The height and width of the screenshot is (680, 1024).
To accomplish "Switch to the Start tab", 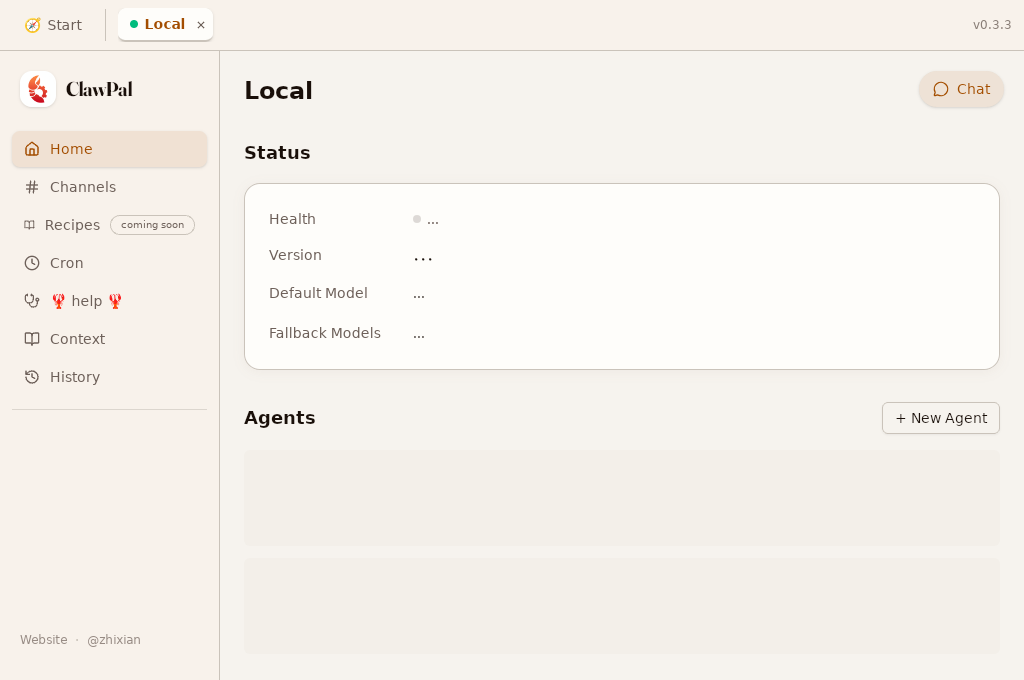I will point(54,25).
